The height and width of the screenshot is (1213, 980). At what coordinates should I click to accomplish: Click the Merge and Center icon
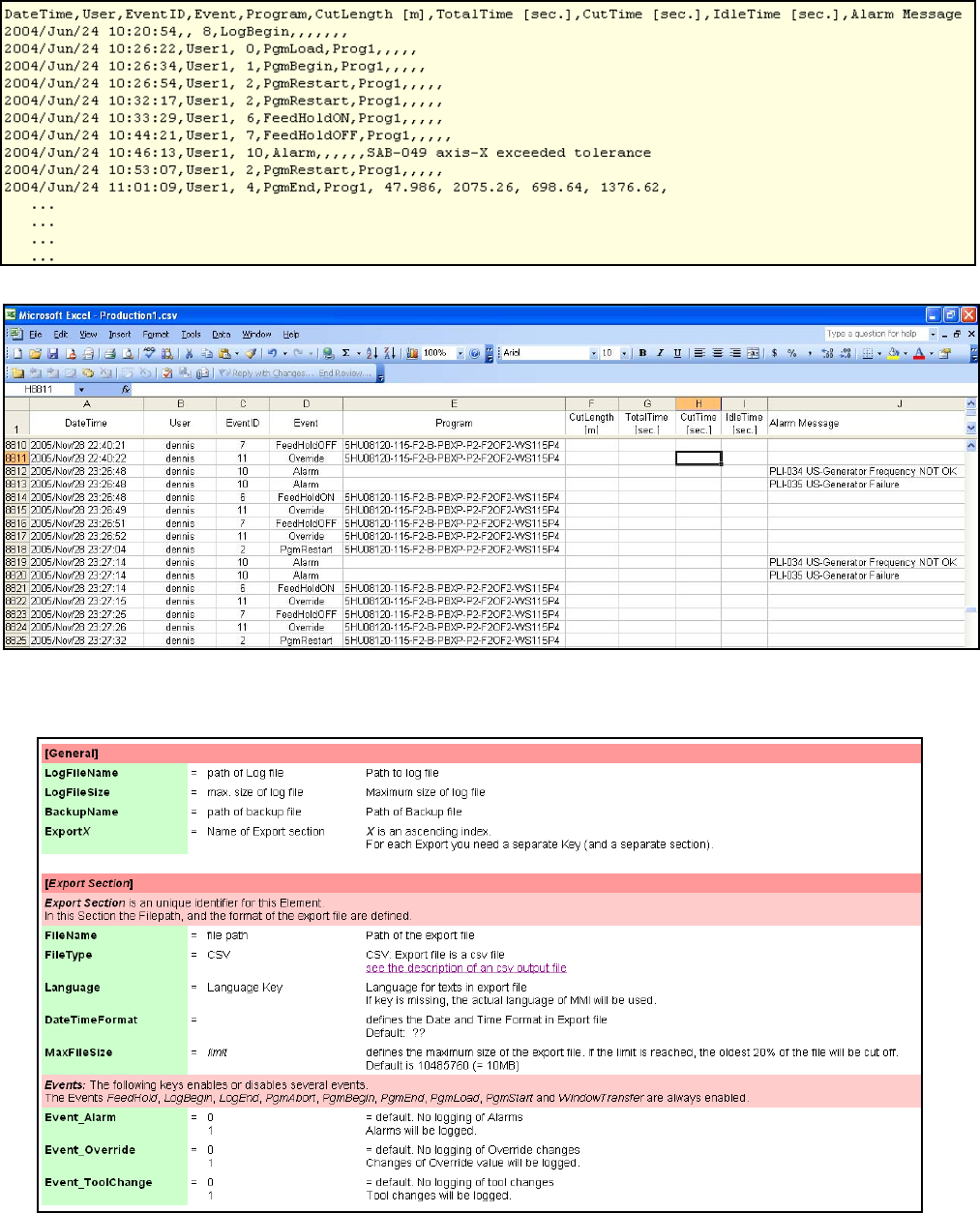click(x=753, y=353)
